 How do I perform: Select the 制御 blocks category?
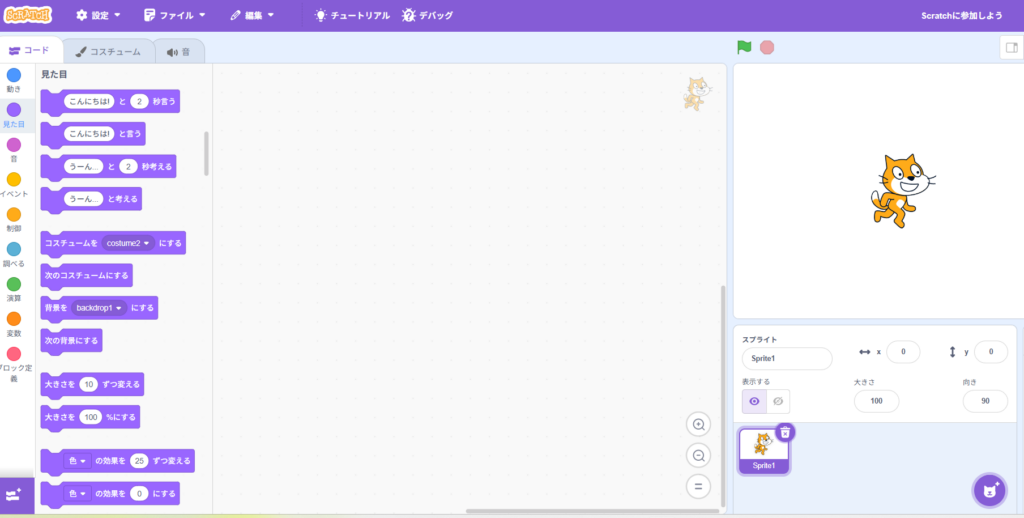[x=14, y=220]
